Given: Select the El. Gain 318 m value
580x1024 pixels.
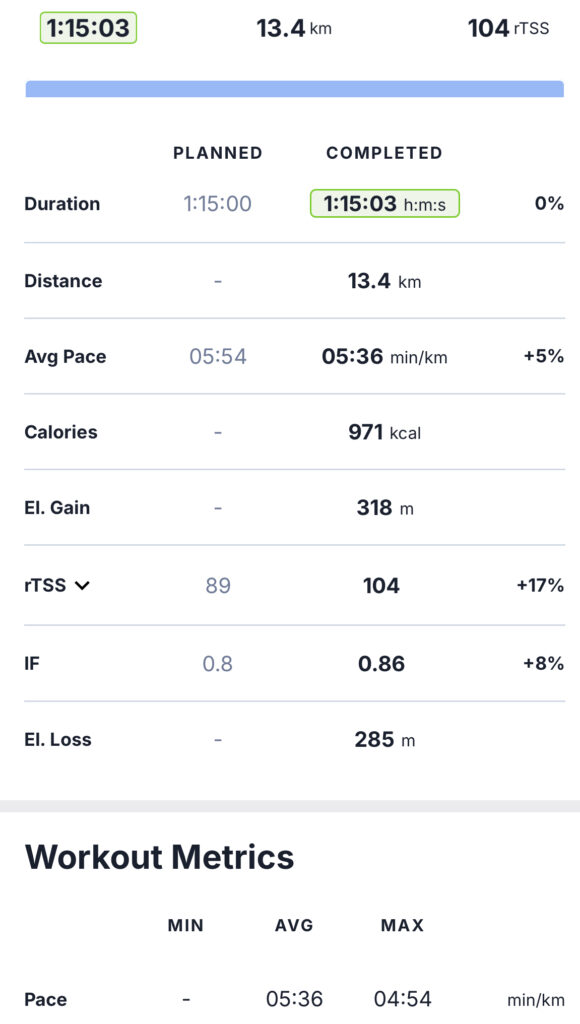Looking at the screenshot, I should (385, 508).
